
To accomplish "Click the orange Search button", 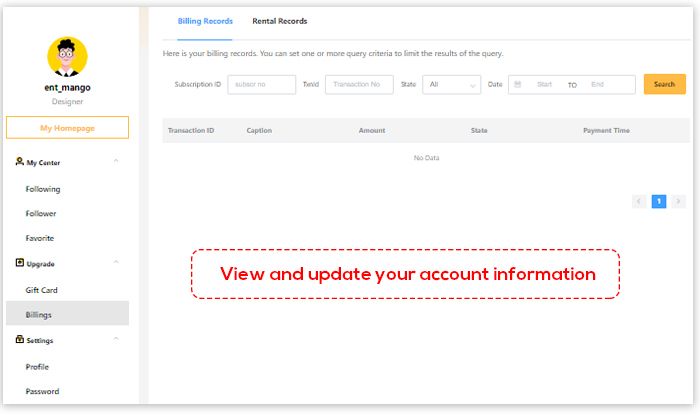I will tap(665, 84).
